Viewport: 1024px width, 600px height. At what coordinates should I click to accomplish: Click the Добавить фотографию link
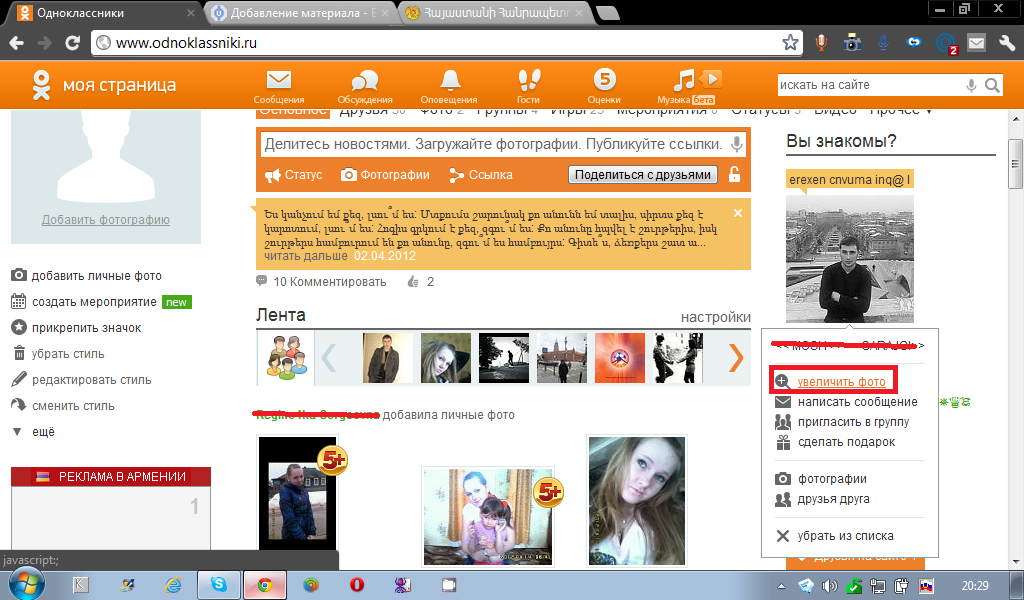click(x=106, y=219)
